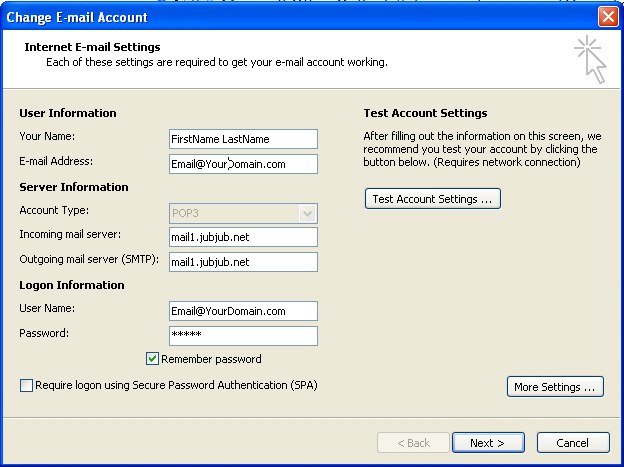Click the Password field
This screenshot has width=624, height=467.
(243, 336)
